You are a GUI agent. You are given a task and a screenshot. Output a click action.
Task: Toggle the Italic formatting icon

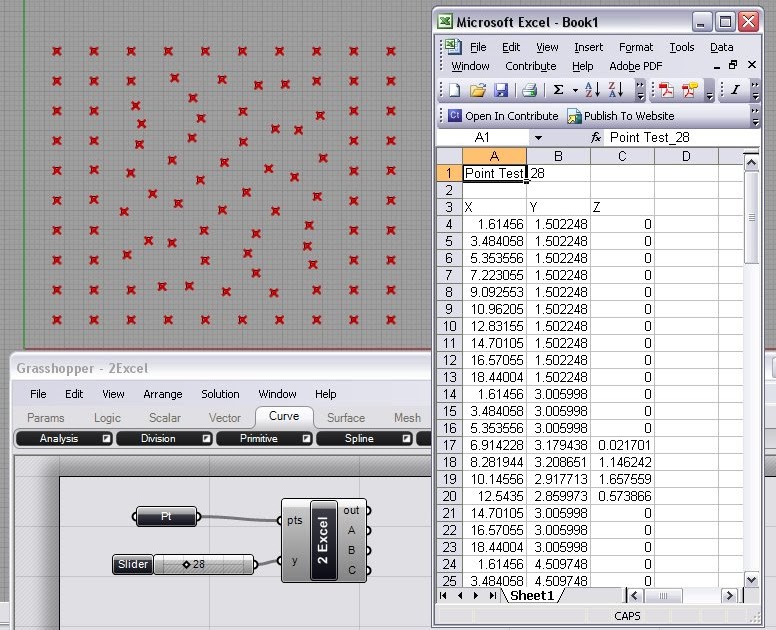pos(735,90)
